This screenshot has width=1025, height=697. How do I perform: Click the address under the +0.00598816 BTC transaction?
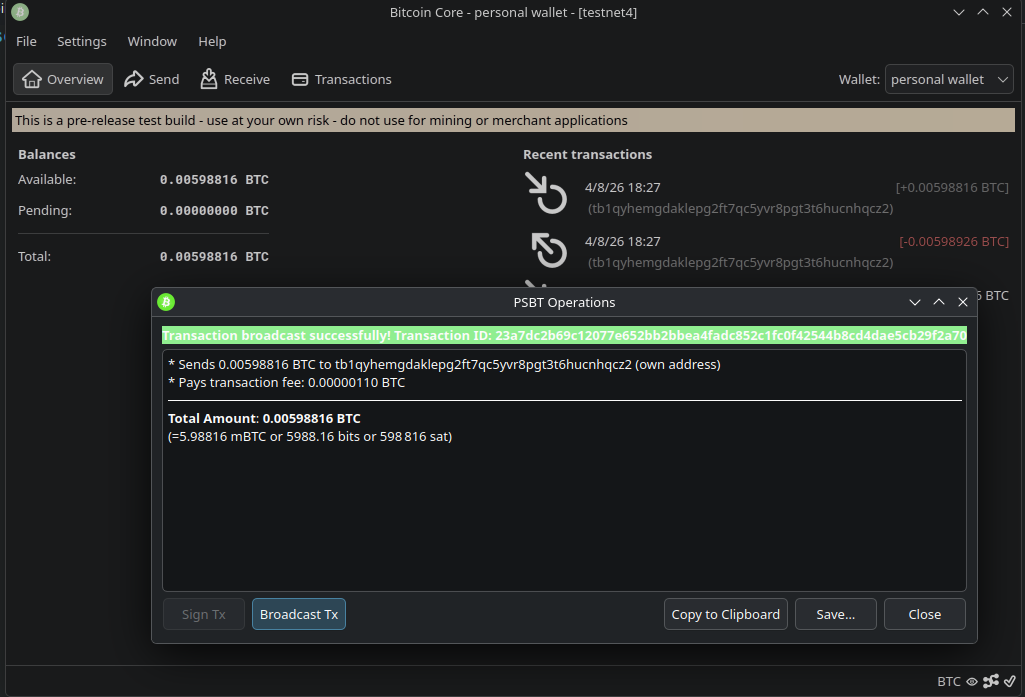coord(740,209)
